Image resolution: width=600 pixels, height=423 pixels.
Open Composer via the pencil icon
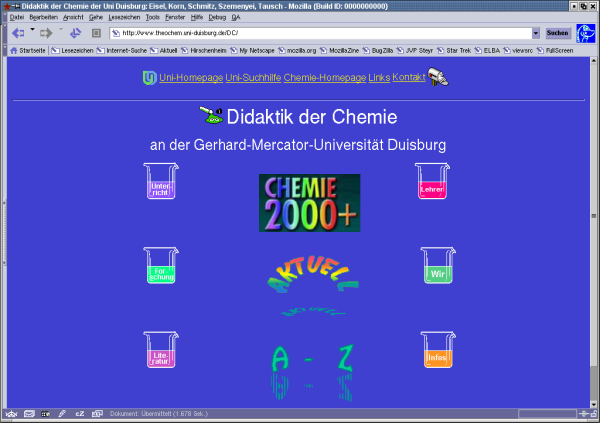(x=62, y=414)
